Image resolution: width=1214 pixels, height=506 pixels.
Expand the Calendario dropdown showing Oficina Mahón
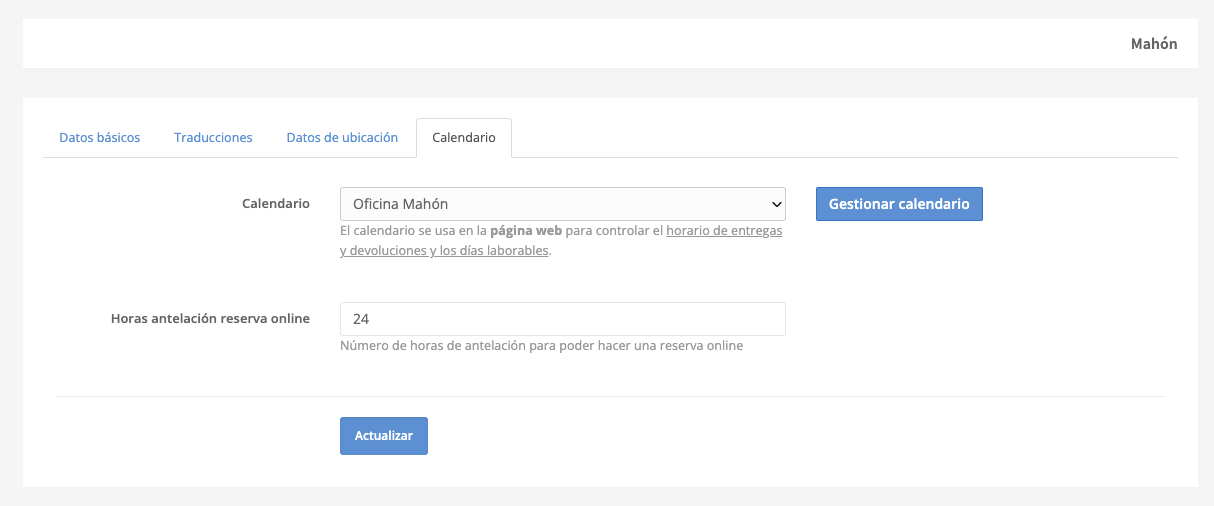coord(563,204)
